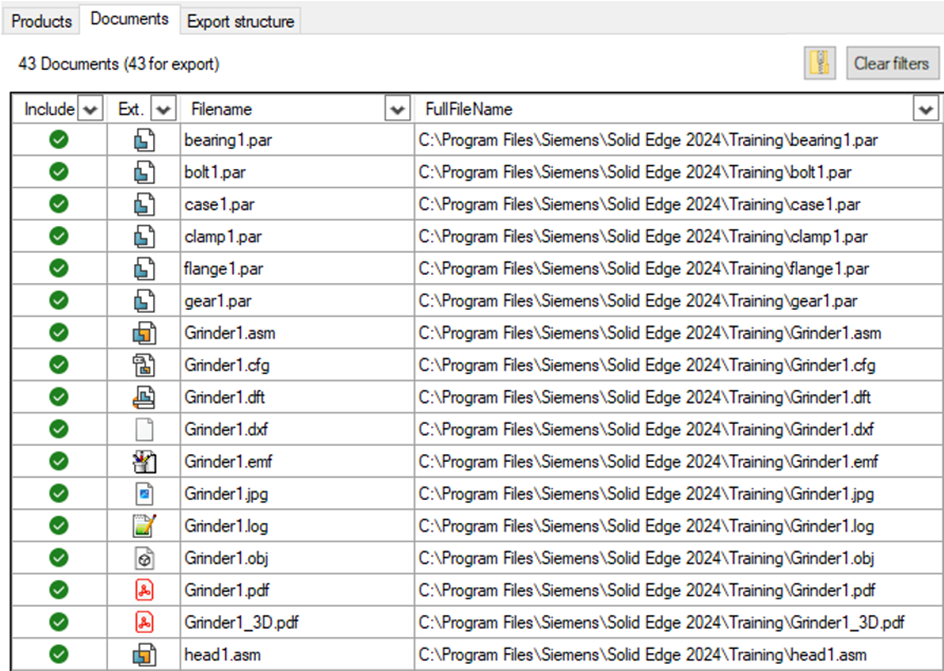Viewport: 944px width, 671px height.
Task: Click the notepad icon for Grinder1.log
Action: coord(144,526)
